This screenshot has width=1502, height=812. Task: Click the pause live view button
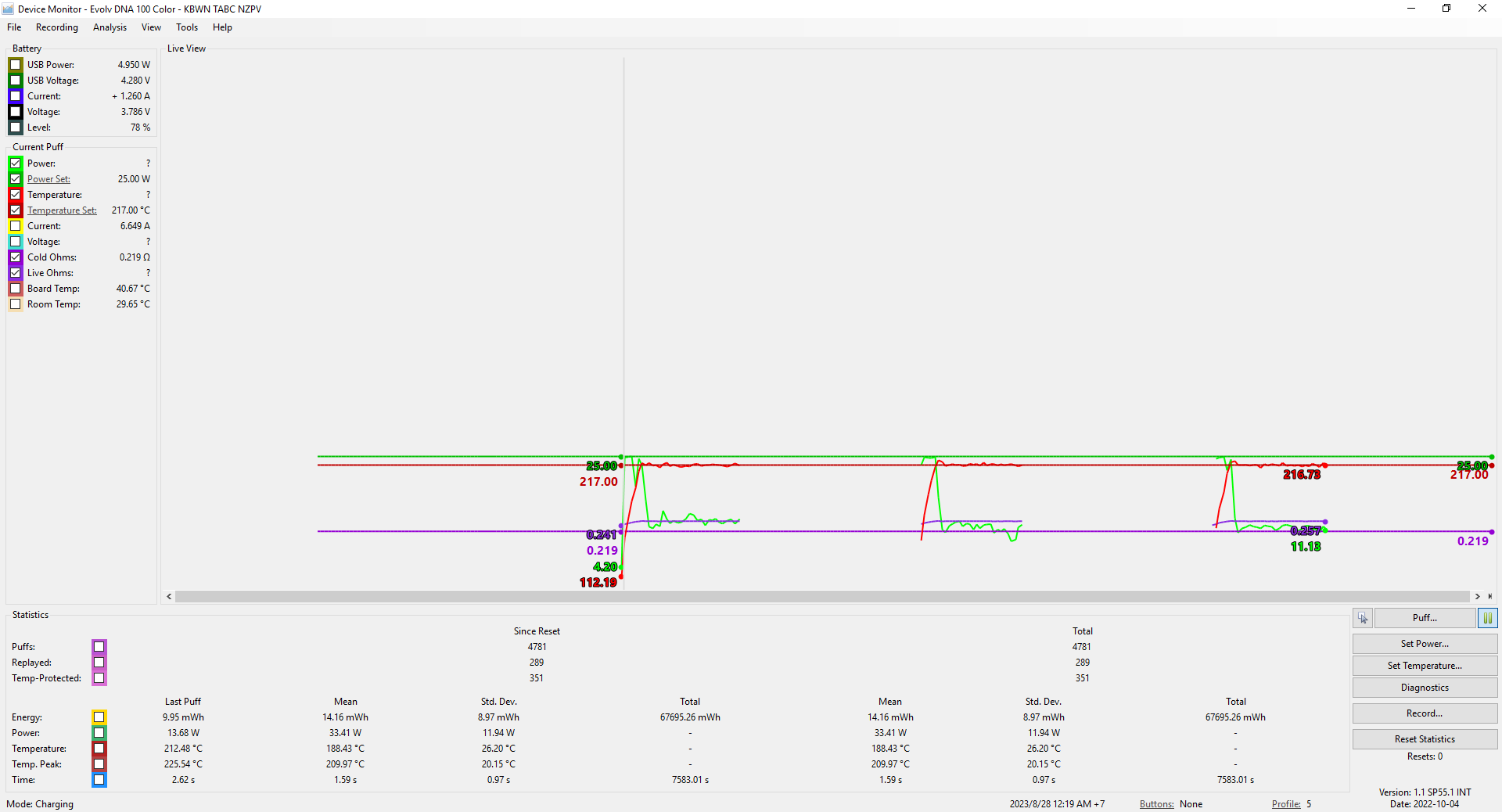[x=1487, y=618]
